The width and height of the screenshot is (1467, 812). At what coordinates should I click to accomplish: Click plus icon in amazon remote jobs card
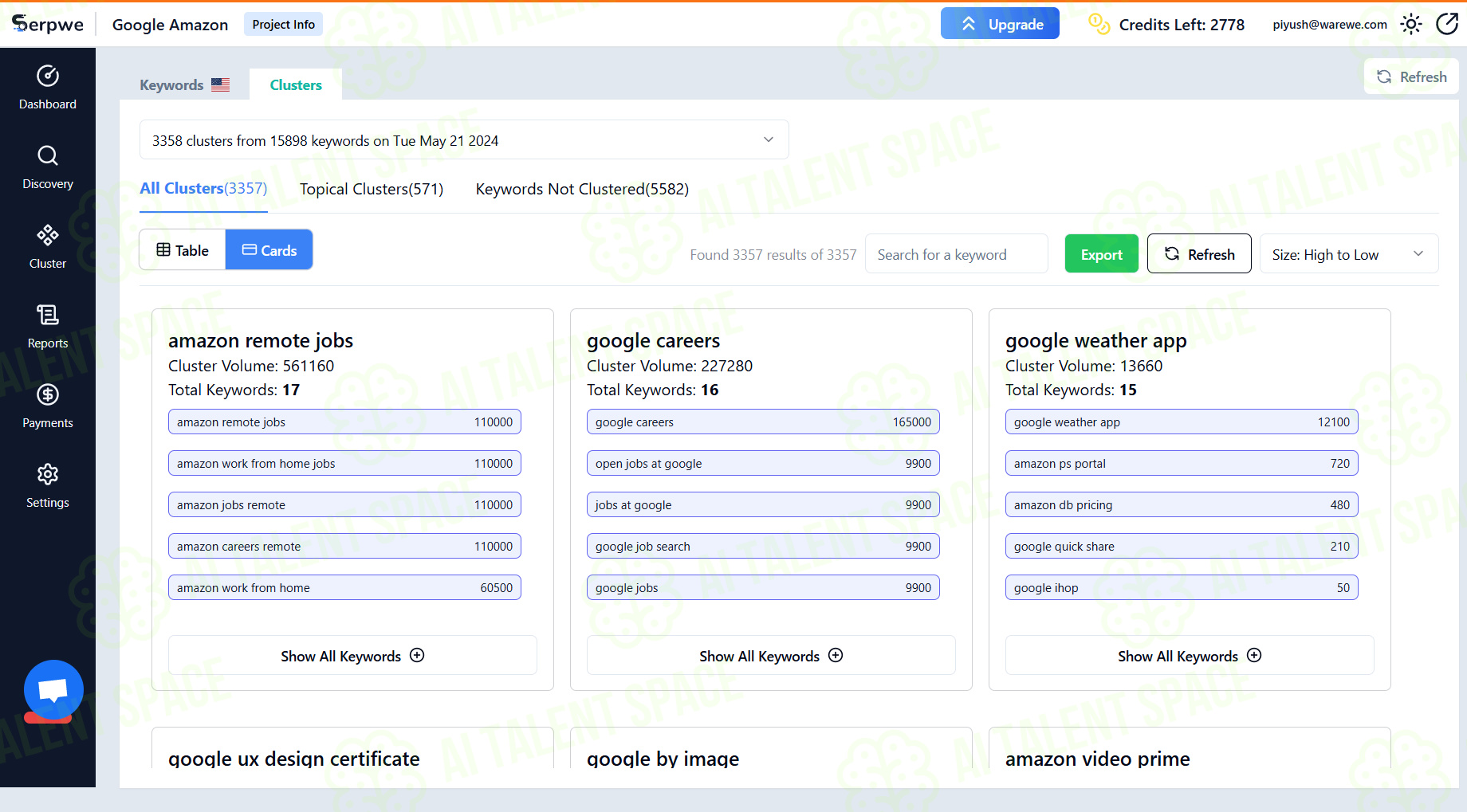417,655
